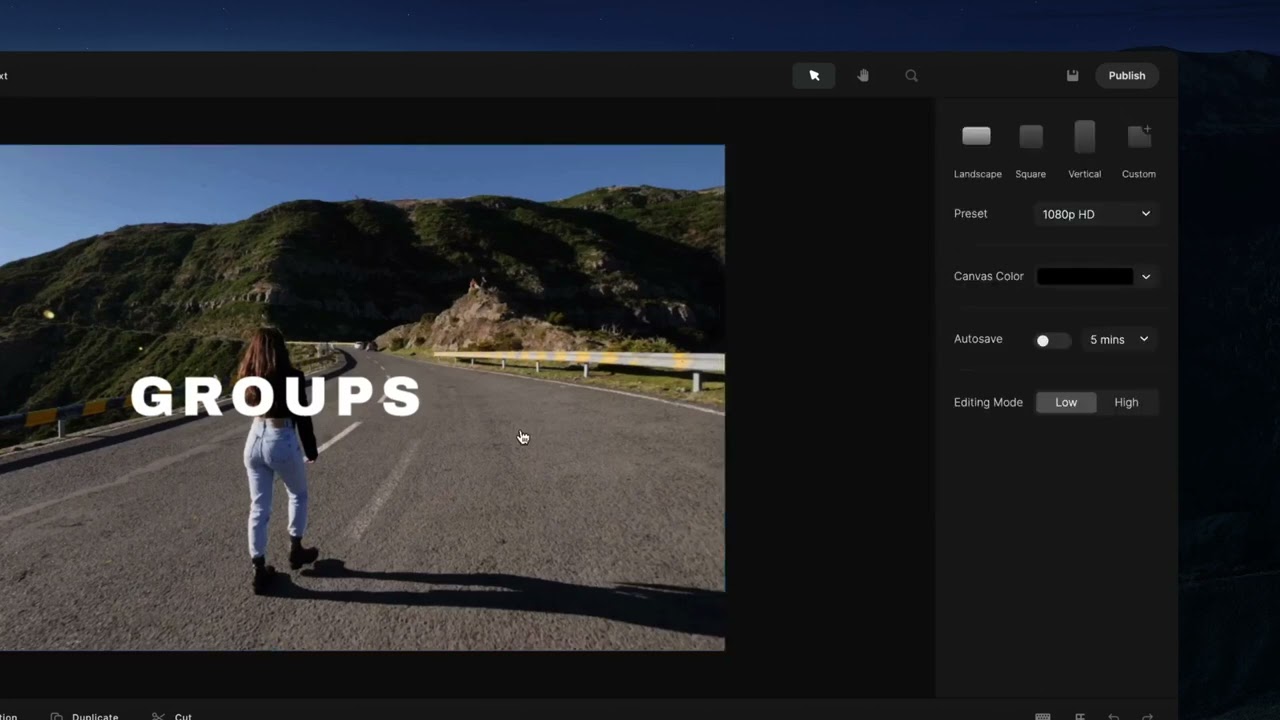The height and width of the screenshot is (720, 1280).
Task: Click the keyboard shortcuts icon
Action: (x=1043, y=716)
